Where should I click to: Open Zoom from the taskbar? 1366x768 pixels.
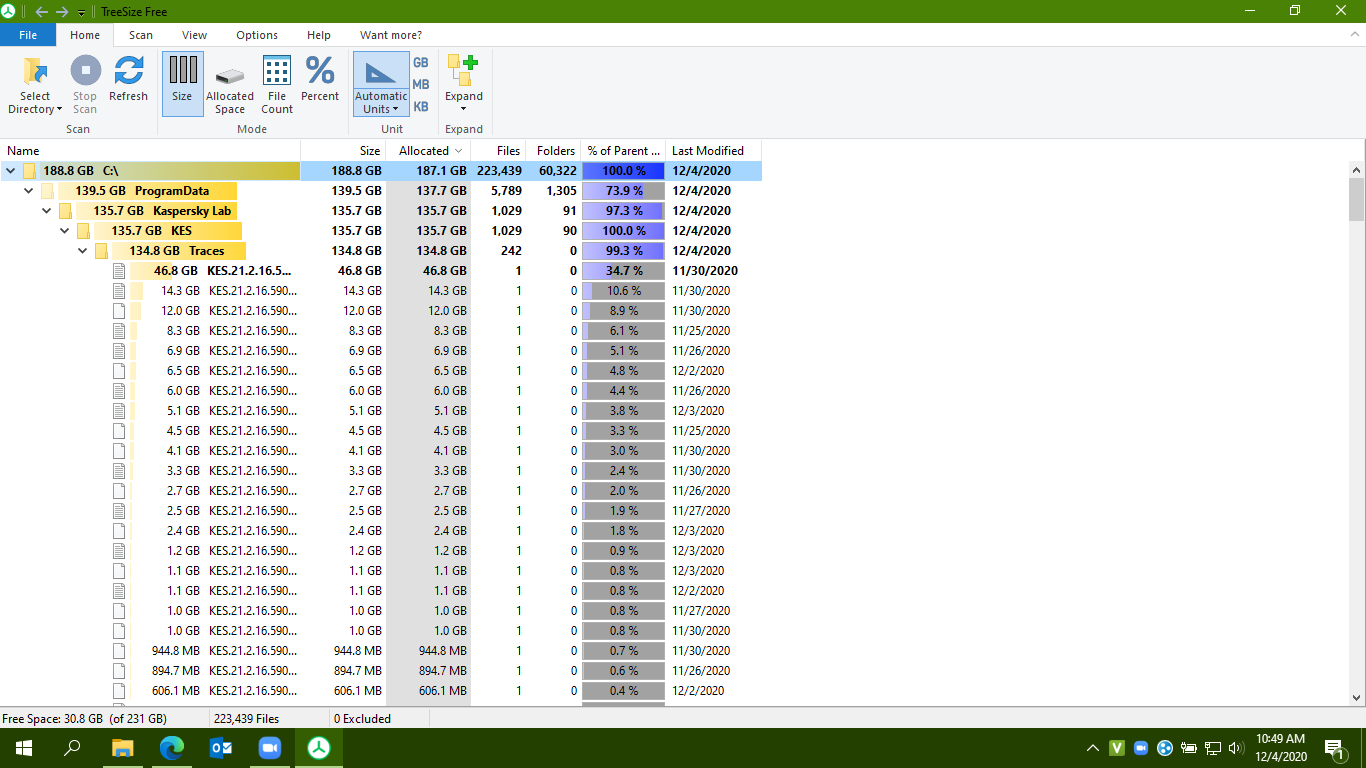270,748
